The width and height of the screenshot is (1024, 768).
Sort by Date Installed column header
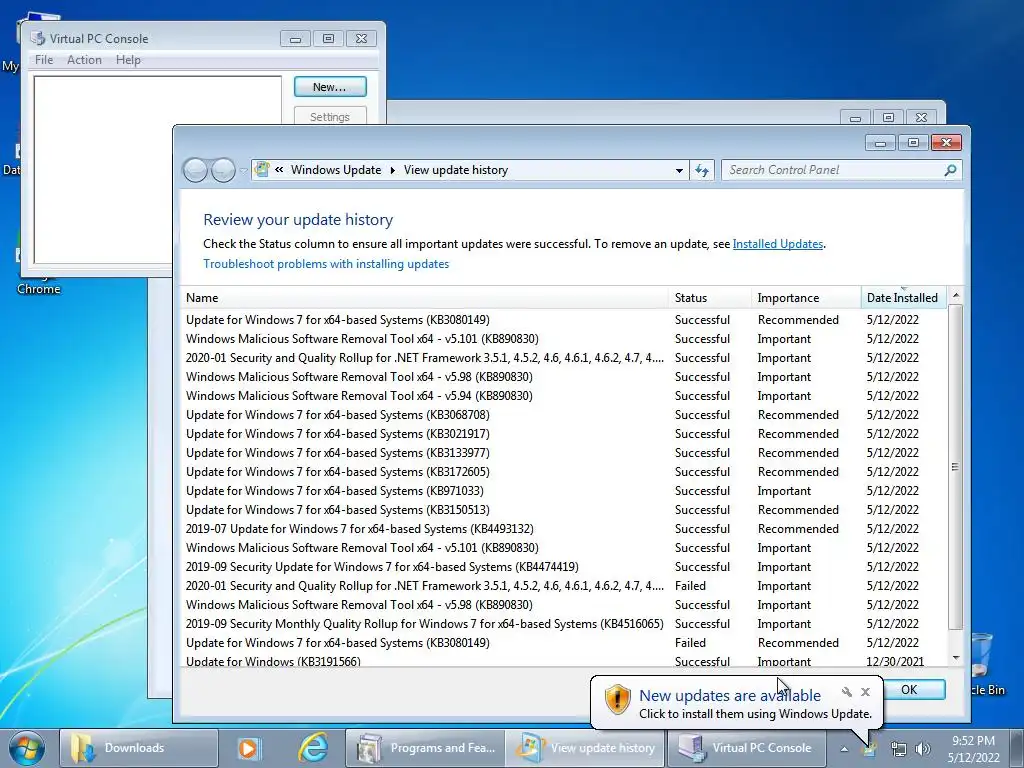coord(903,298)
